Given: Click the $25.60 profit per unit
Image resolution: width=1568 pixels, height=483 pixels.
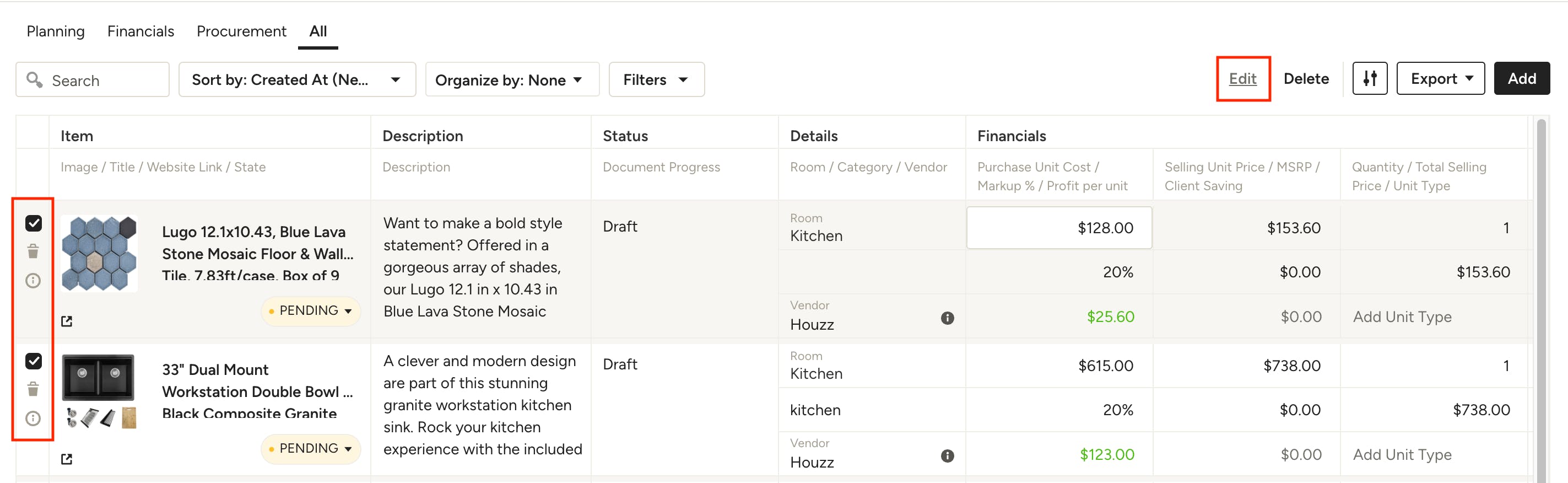Looking at the screenshot, I should point(1110,316).
